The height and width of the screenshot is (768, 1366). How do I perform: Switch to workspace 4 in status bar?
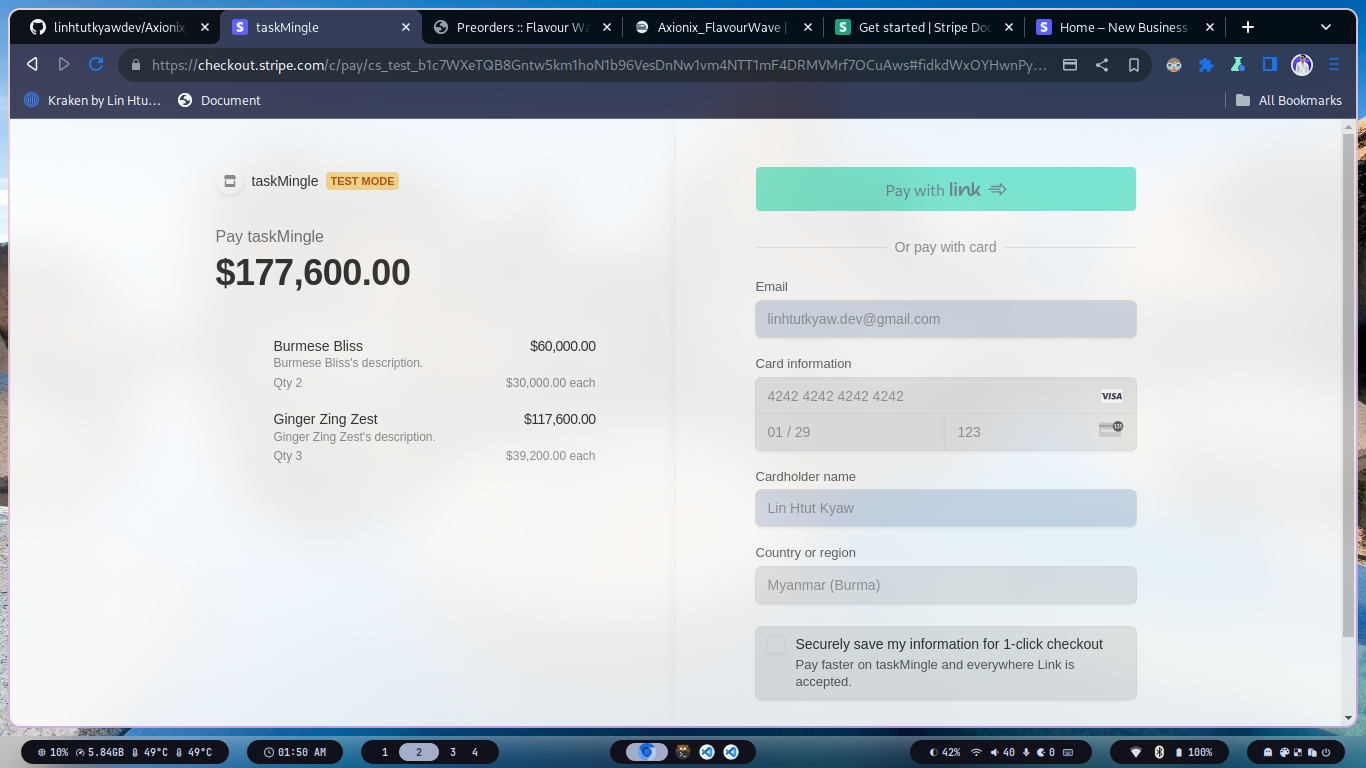pyautogui.click(x=475, y=752)
